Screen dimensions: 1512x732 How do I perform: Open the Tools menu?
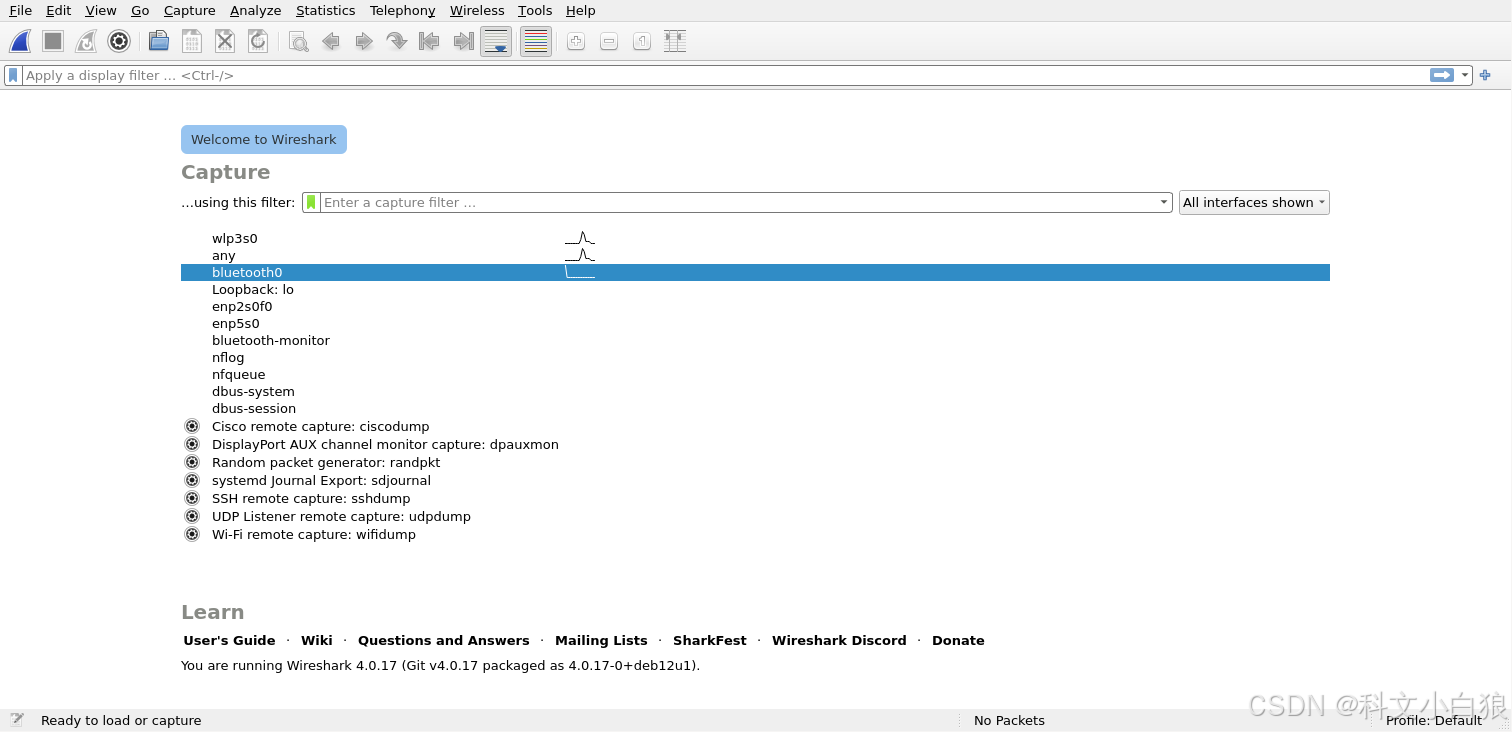[535, 10]
